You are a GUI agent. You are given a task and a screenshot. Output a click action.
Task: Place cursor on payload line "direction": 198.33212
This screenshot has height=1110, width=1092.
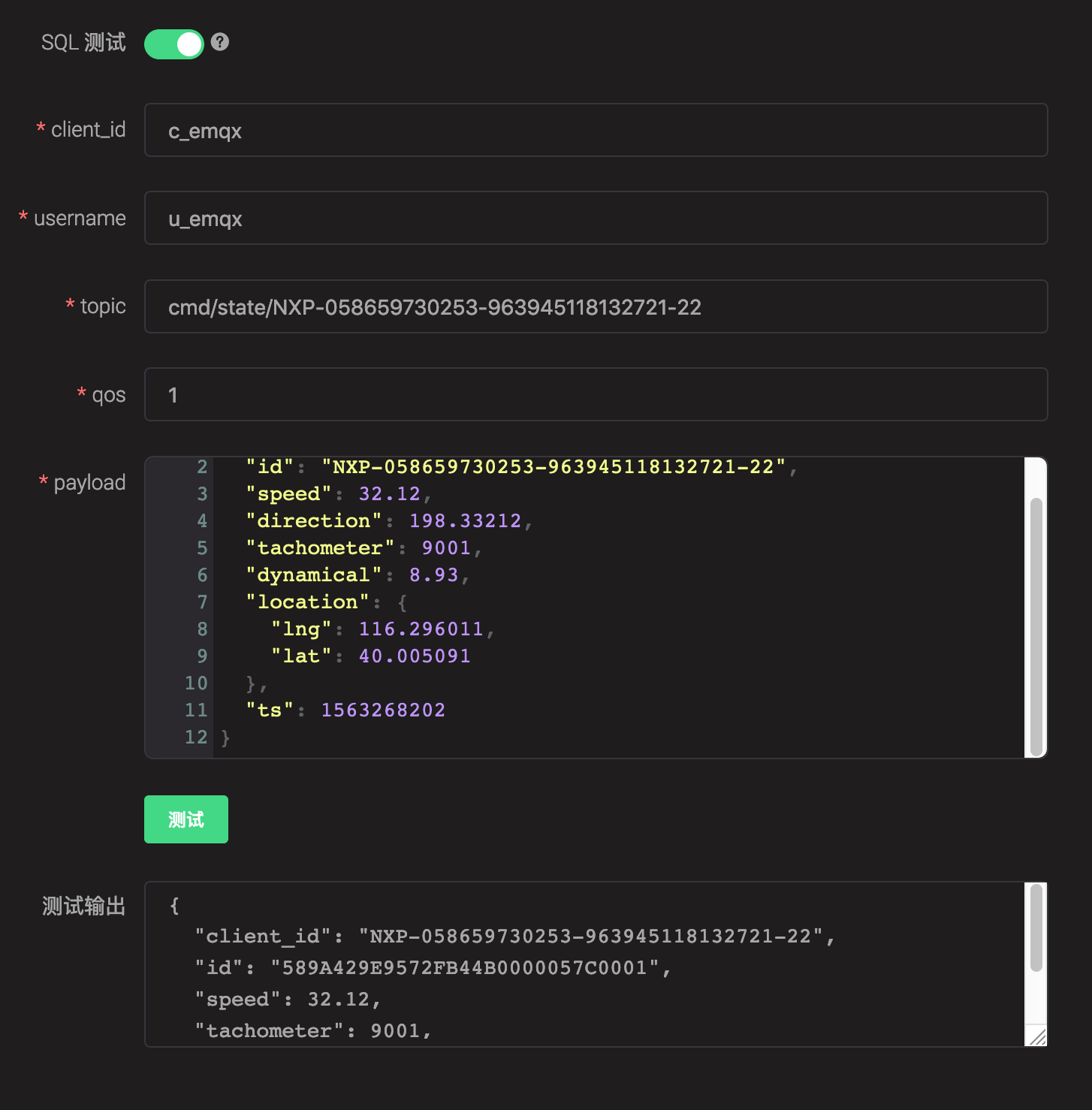(389, 521)
